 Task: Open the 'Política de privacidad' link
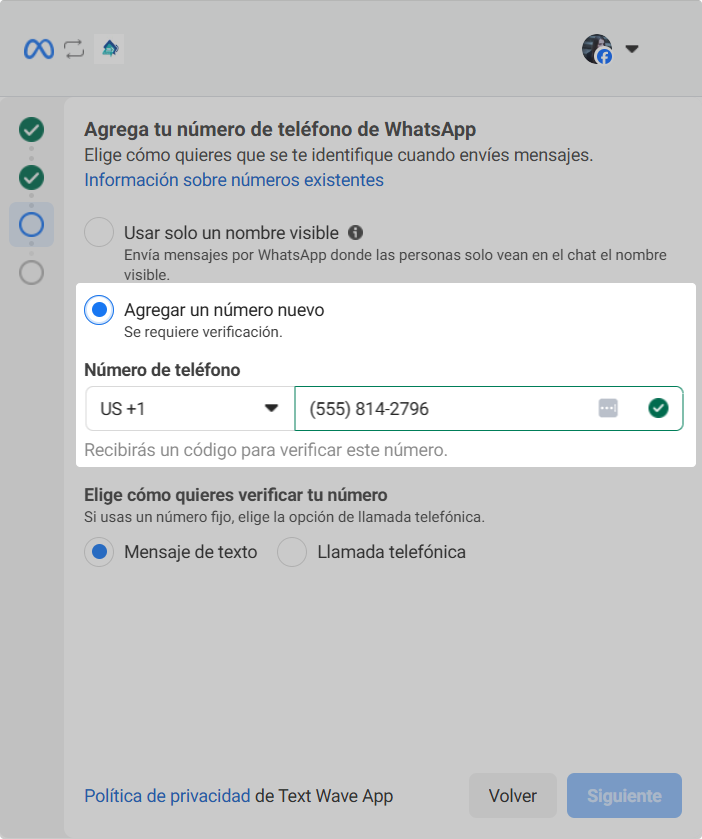(167, 796)
